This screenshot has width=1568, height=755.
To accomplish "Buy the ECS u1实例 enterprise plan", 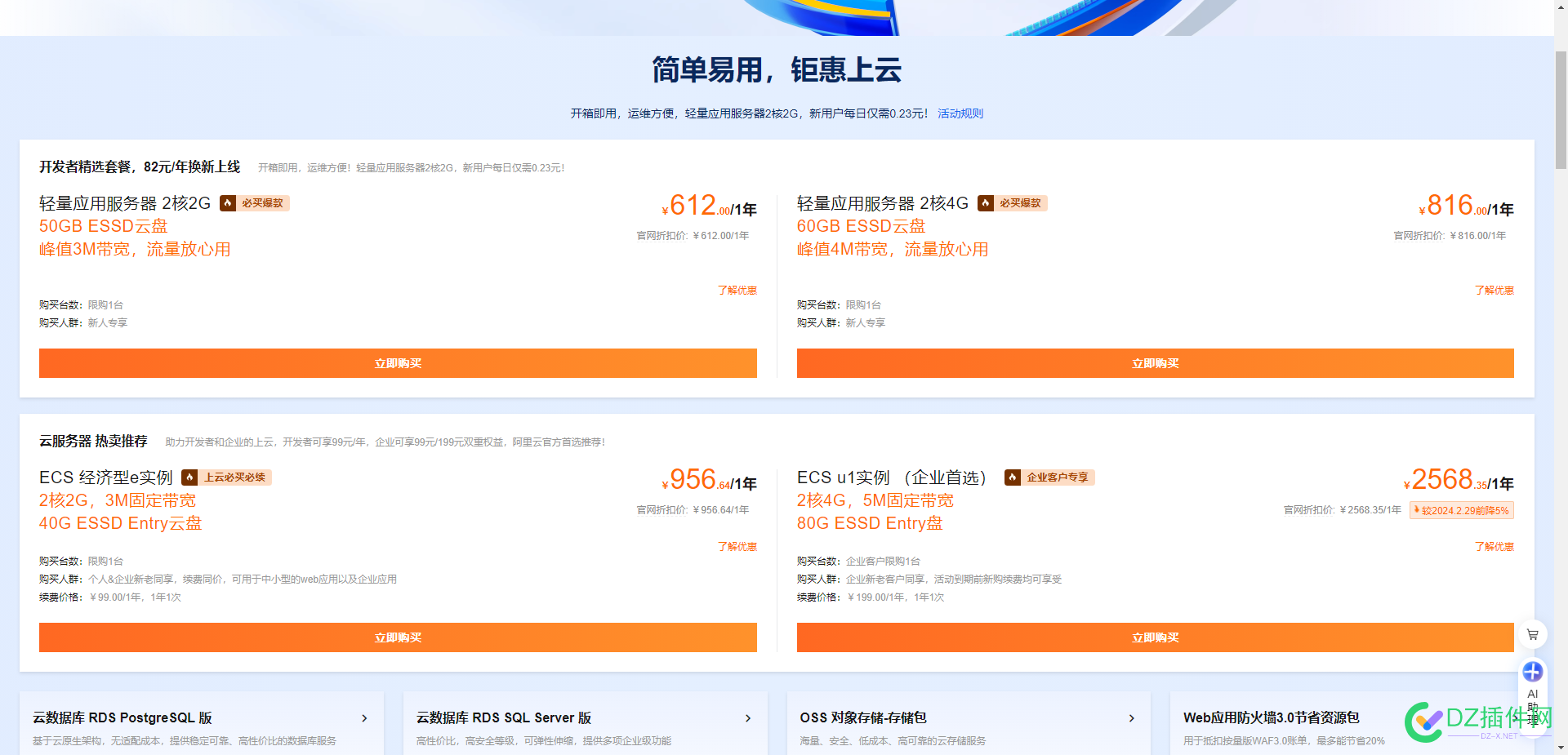I will point(1156,637).
